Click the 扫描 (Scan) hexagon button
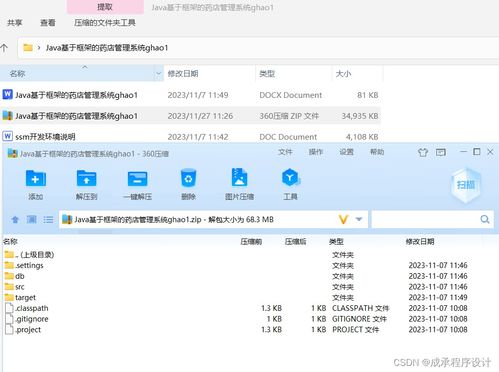This screenshot has width=499, height=372. point(466,185)
